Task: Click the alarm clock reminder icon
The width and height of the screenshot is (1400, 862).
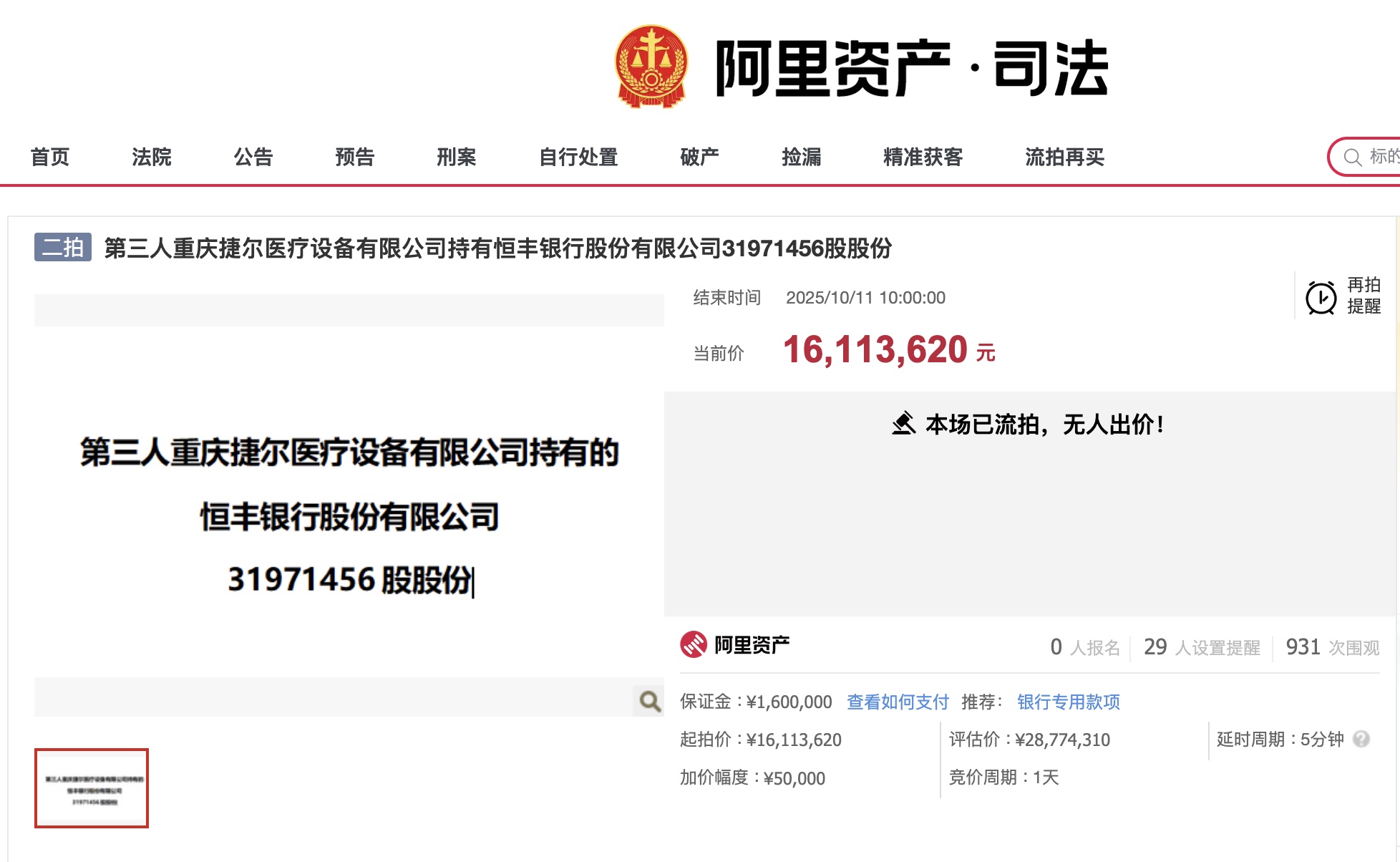Action: tap(1321, 298)
